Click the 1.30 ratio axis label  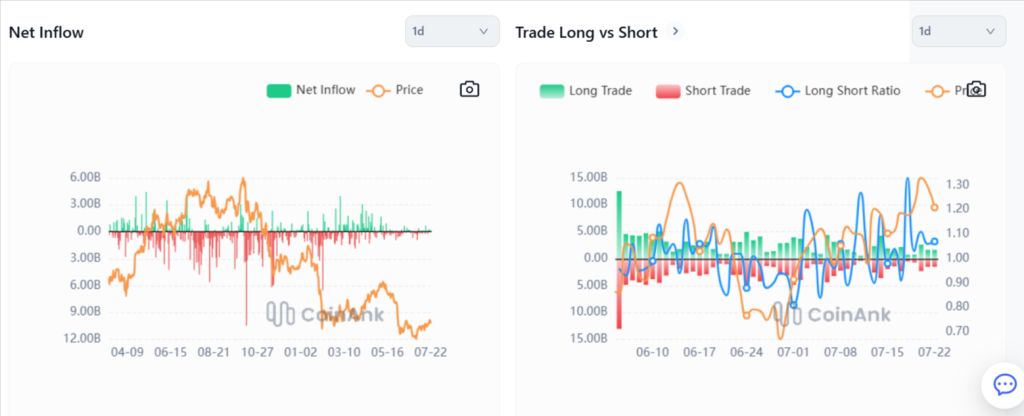(956, 185)
